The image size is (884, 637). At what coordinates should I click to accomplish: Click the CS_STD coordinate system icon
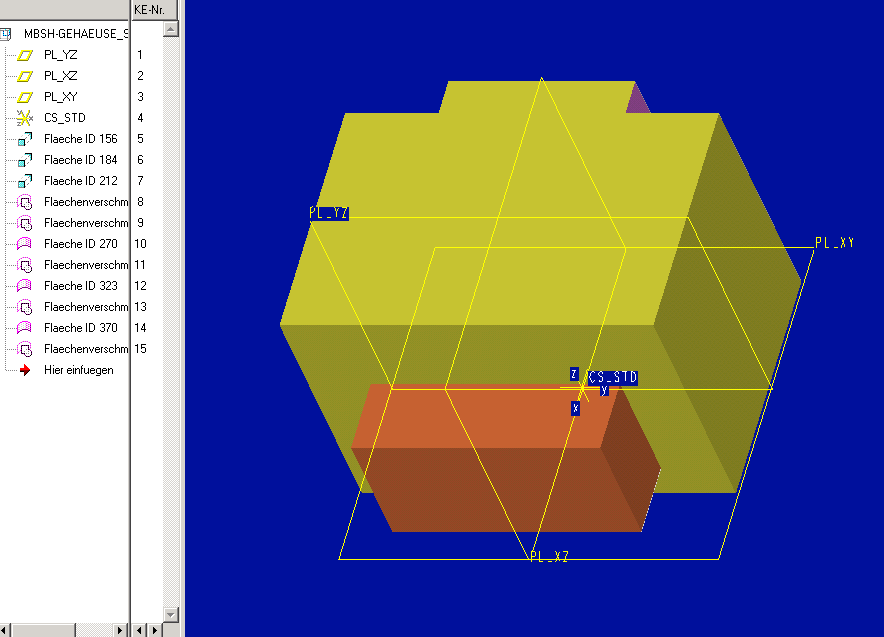(26, 118)
